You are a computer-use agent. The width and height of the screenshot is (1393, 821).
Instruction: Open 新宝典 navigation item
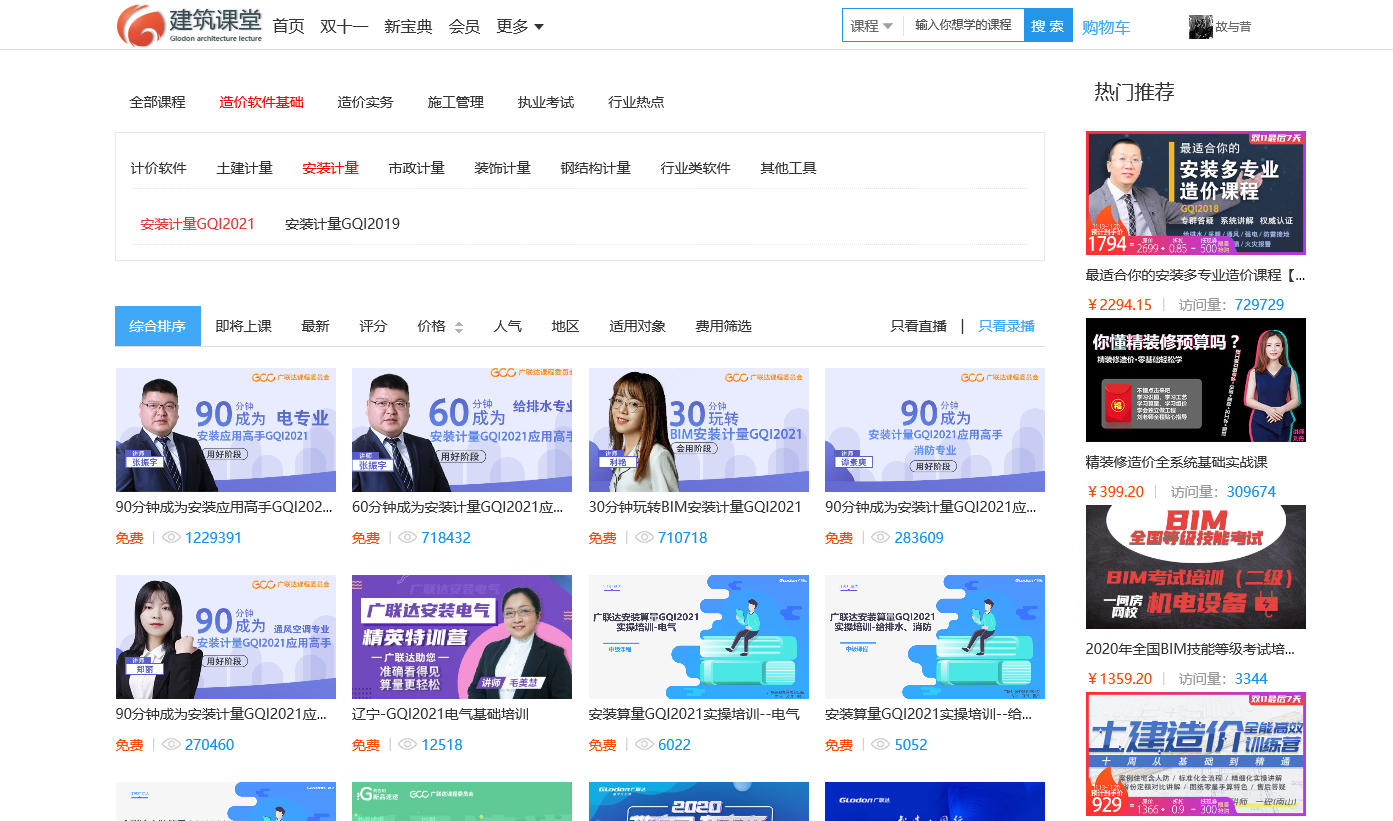click(x=408, y=26)
